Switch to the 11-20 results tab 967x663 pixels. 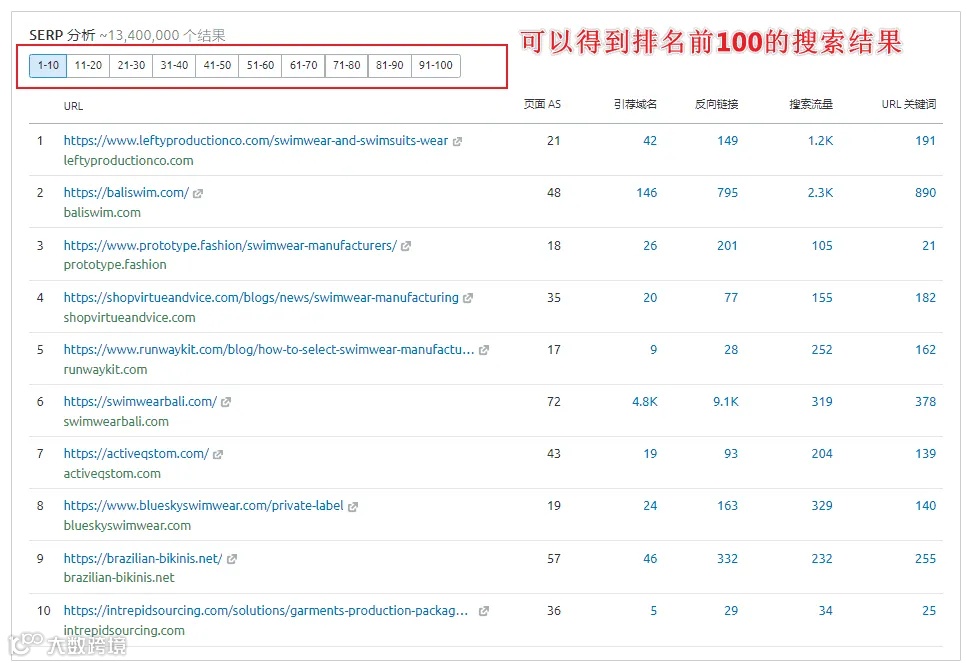coord(88,65)
